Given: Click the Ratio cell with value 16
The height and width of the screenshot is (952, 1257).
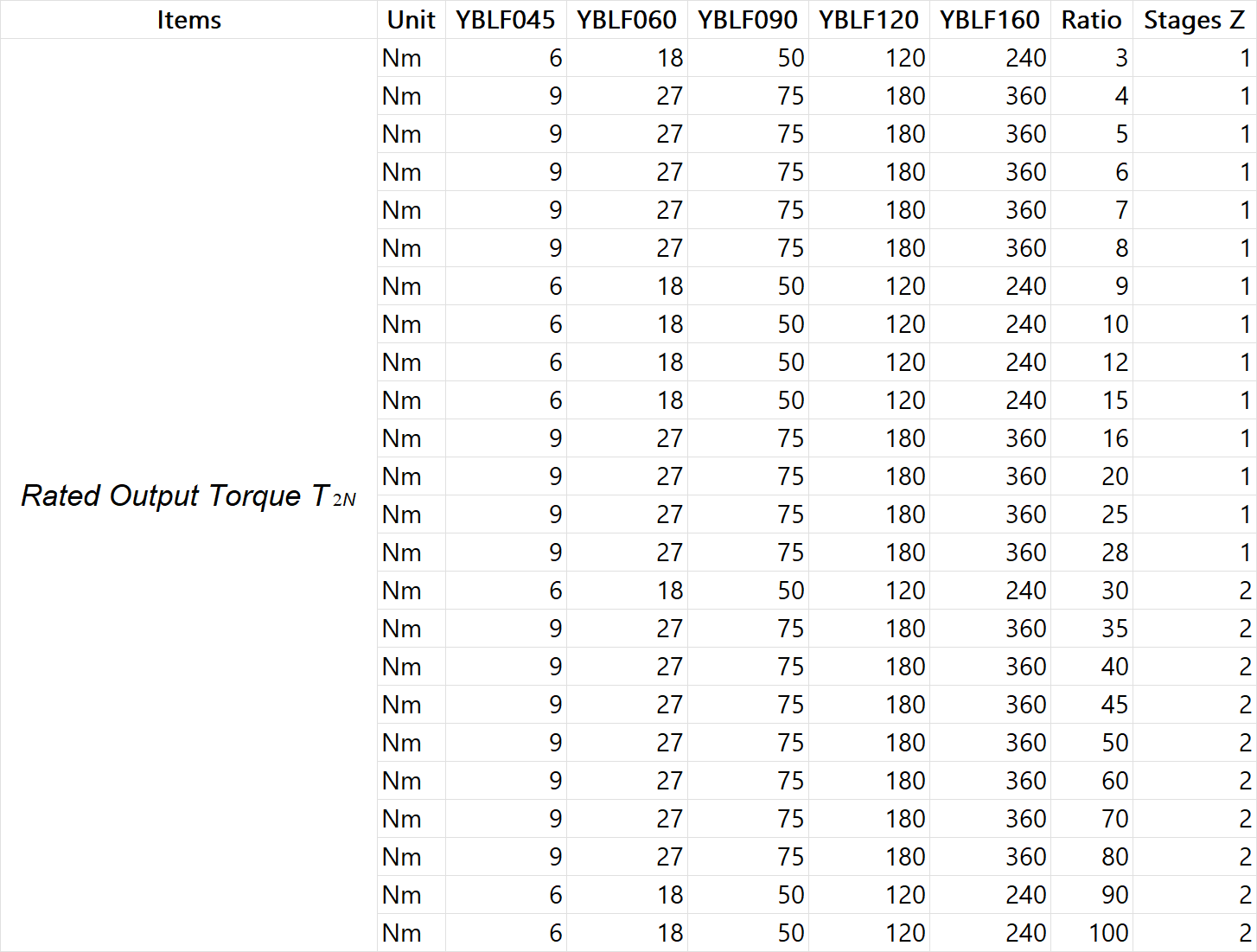Looking at the screenshot, I should click(1092, 438).
